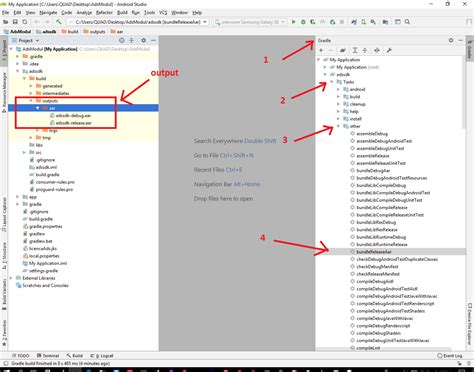Viewport: 474px width, 372px height.
Task: Hide the Project panel with minus icon
Action: (x=153, y=40)
